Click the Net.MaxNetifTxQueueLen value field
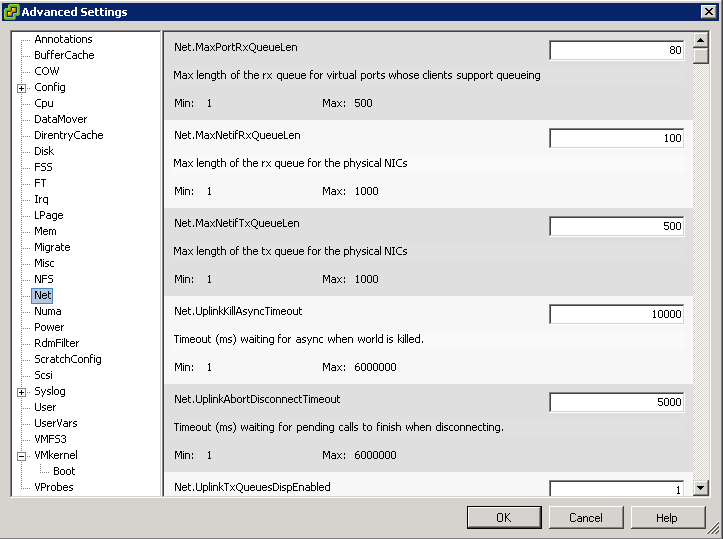 click(x=616, y=226)
